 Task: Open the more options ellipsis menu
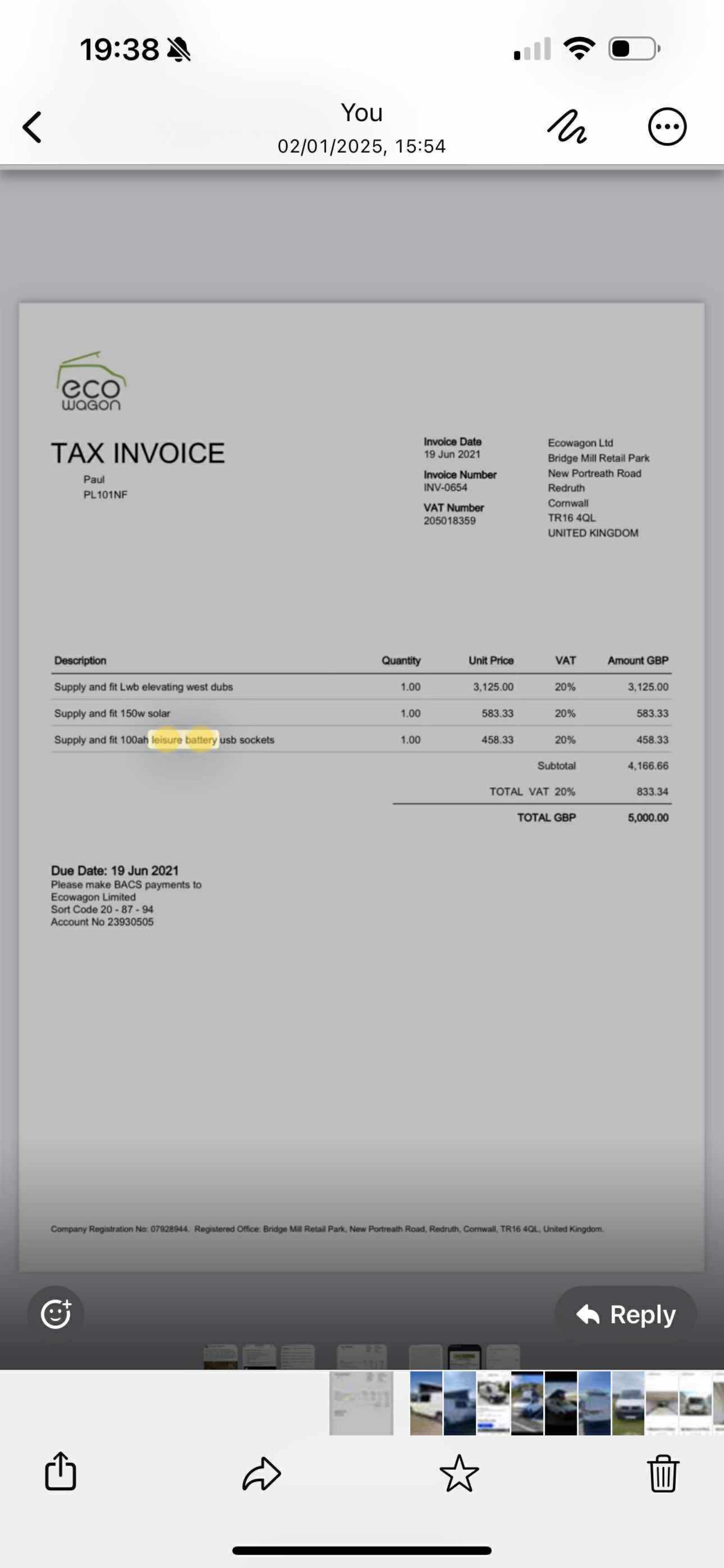click(x=667, y=126)
